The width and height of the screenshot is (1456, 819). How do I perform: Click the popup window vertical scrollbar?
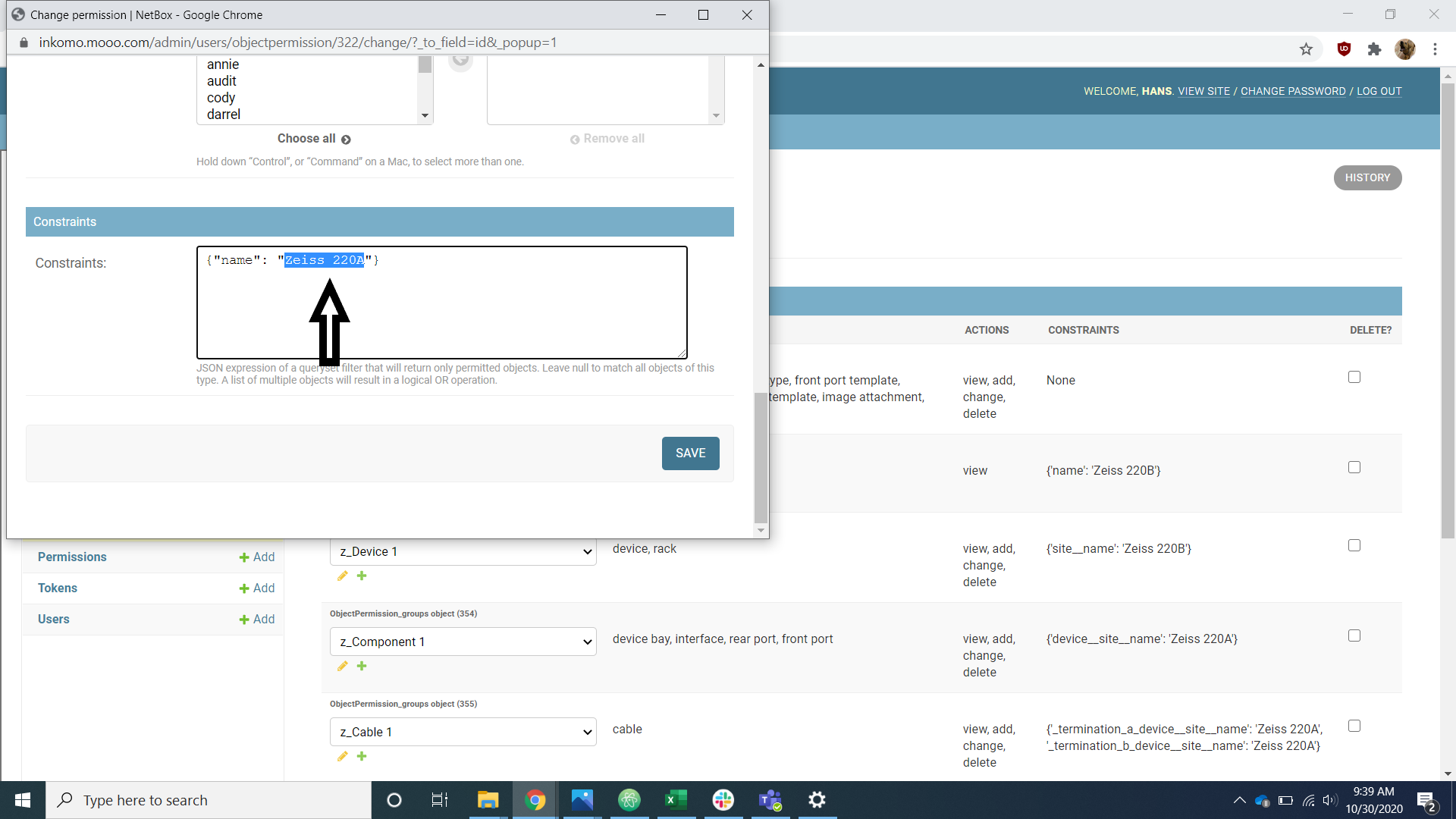coord(761,458)
